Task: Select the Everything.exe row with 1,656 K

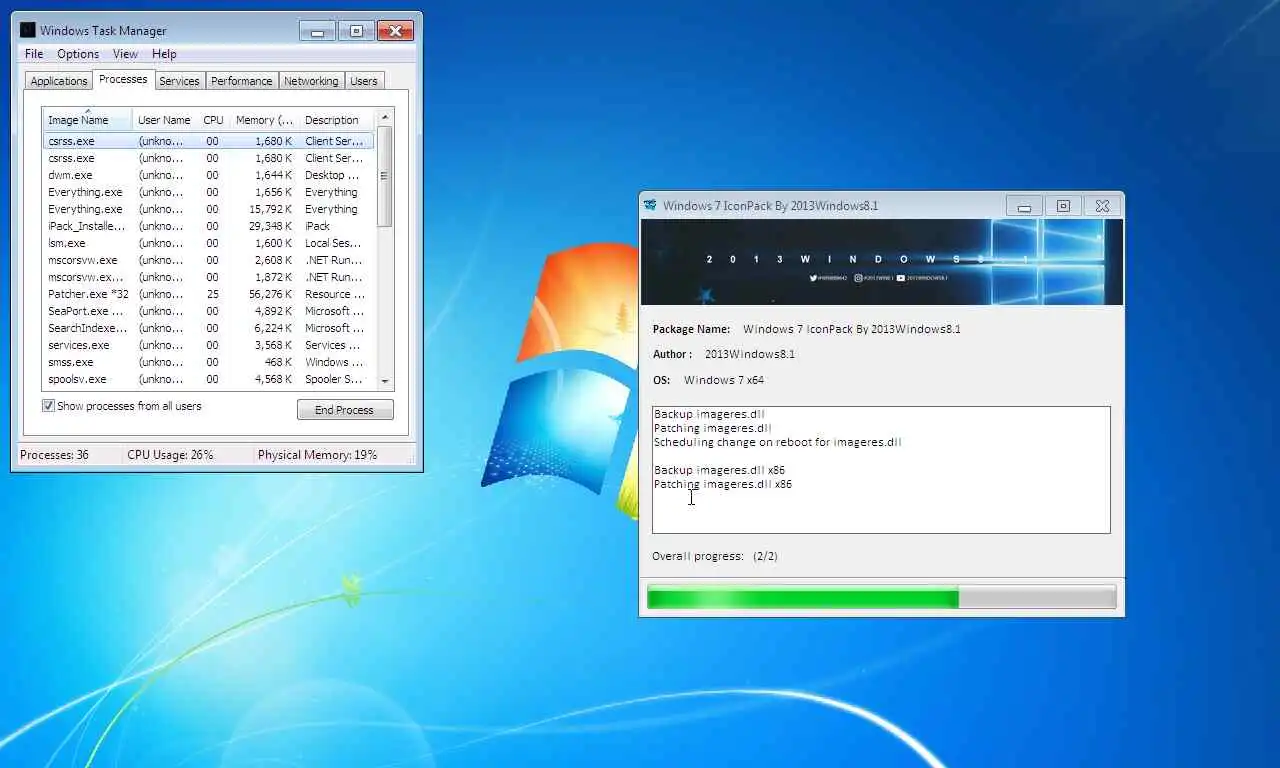Action: 209,192
